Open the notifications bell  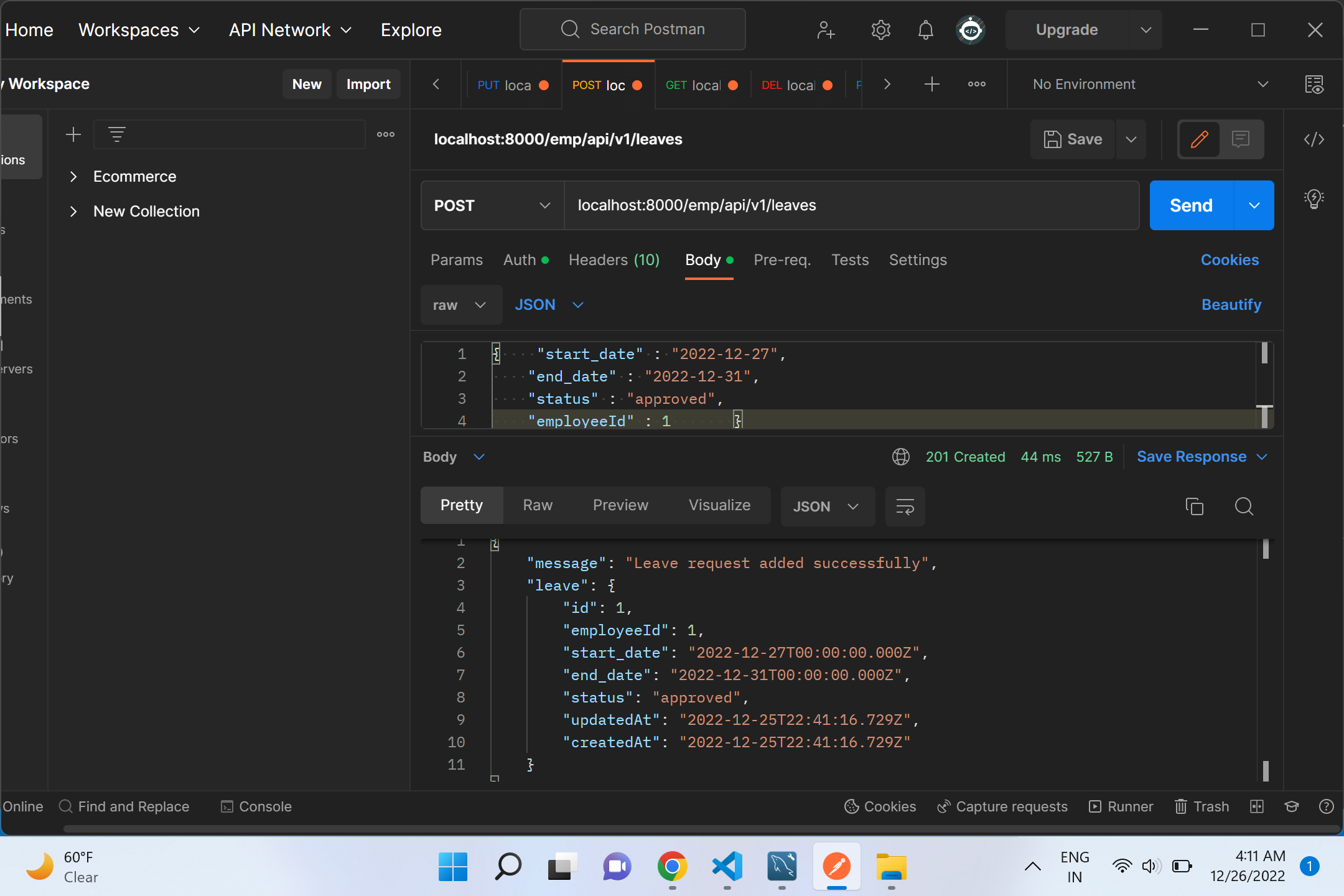(925, 29)
